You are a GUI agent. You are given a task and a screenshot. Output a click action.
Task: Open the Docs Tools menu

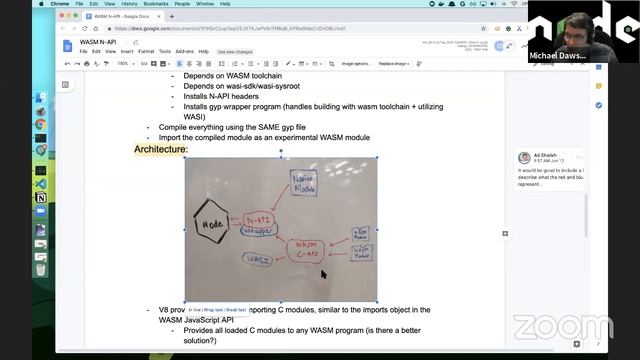[x=165, y=51]
